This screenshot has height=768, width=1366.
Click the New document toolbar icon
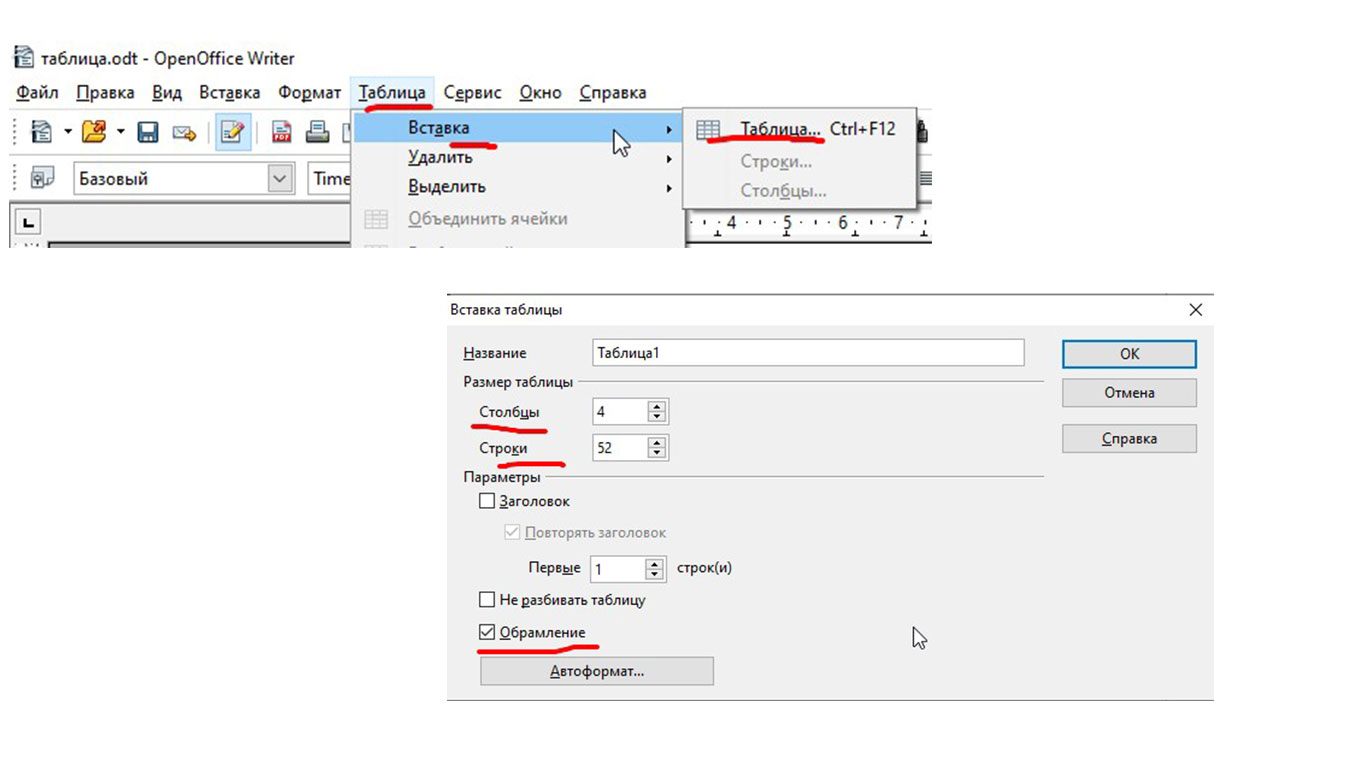[41, 132]
